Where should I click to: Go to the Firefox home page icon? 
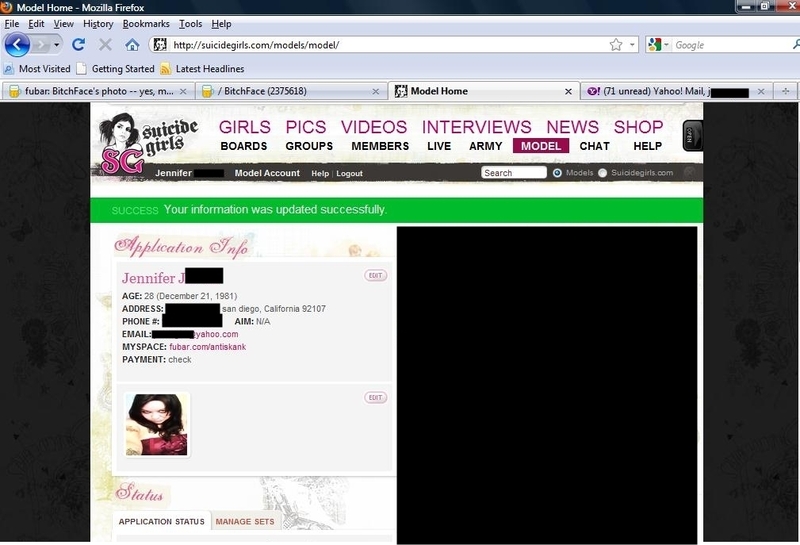pos(132,45)
